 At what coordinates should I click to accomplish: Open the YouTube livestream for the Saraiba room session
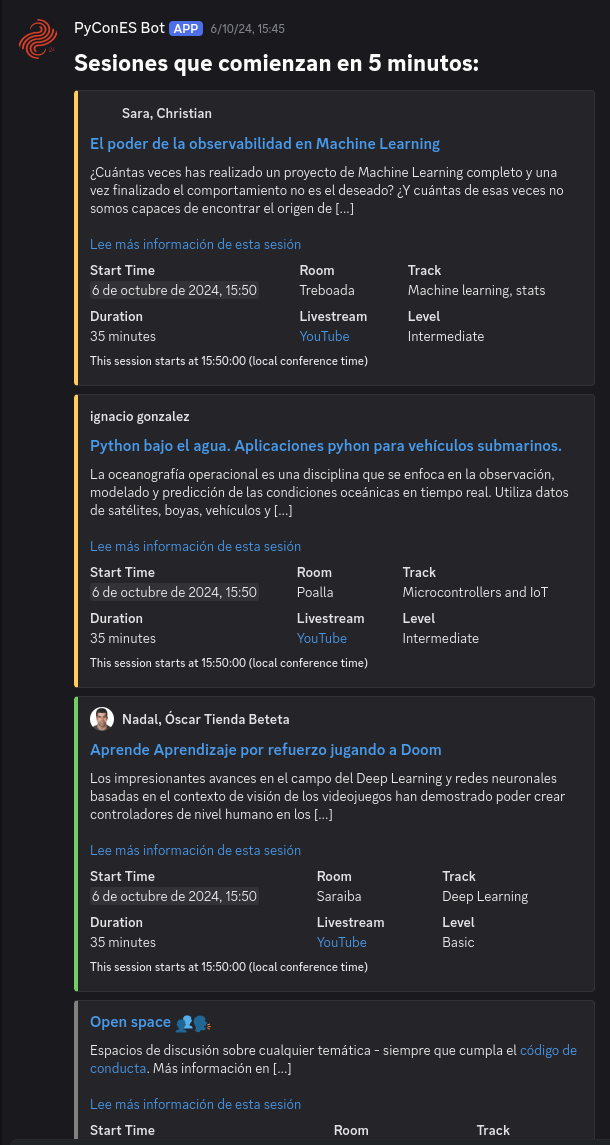[341, 942]
